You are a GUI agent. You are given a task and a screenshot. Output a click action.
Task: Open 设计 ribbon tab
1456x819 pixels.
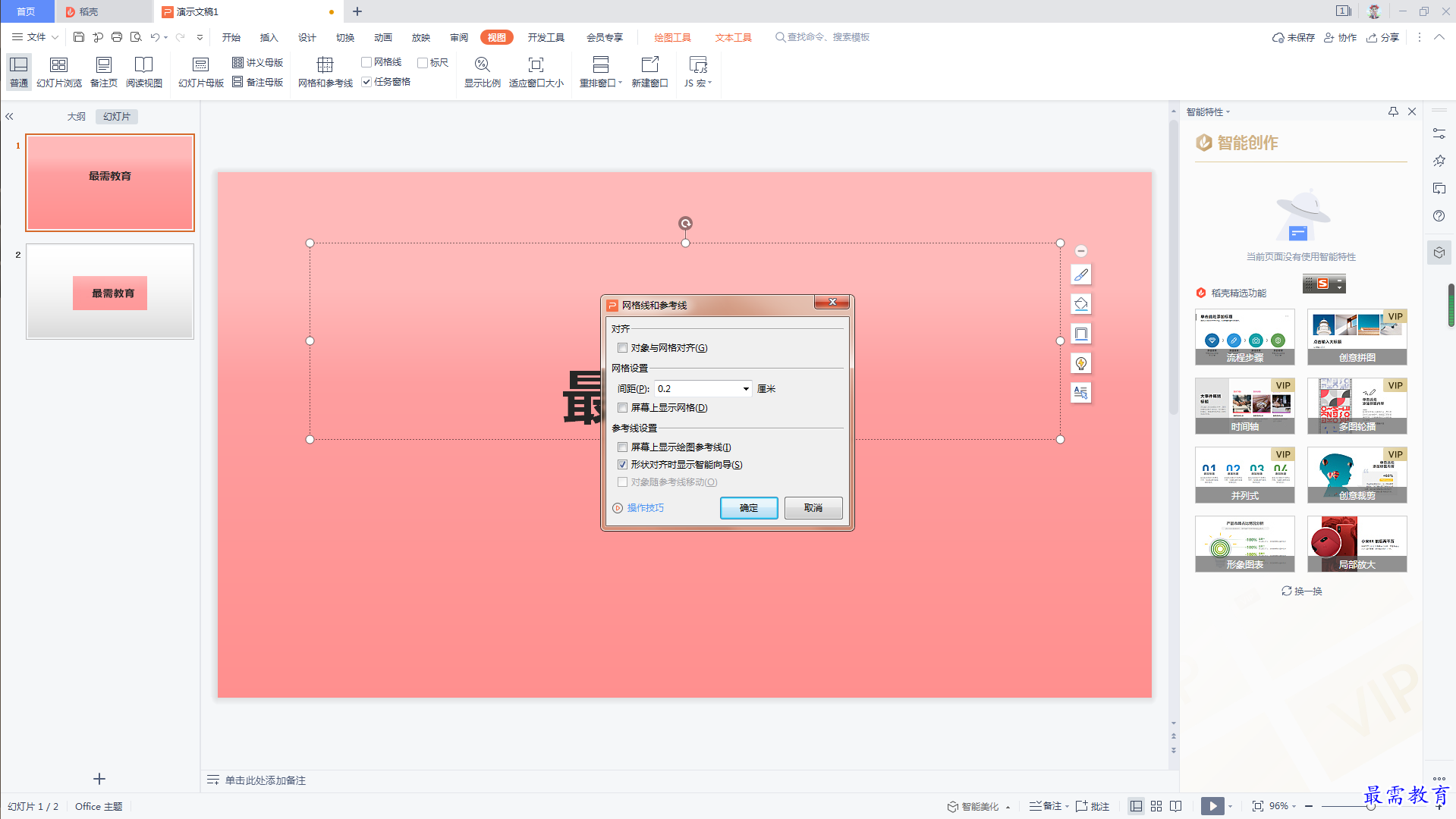[x=307, y=37]
